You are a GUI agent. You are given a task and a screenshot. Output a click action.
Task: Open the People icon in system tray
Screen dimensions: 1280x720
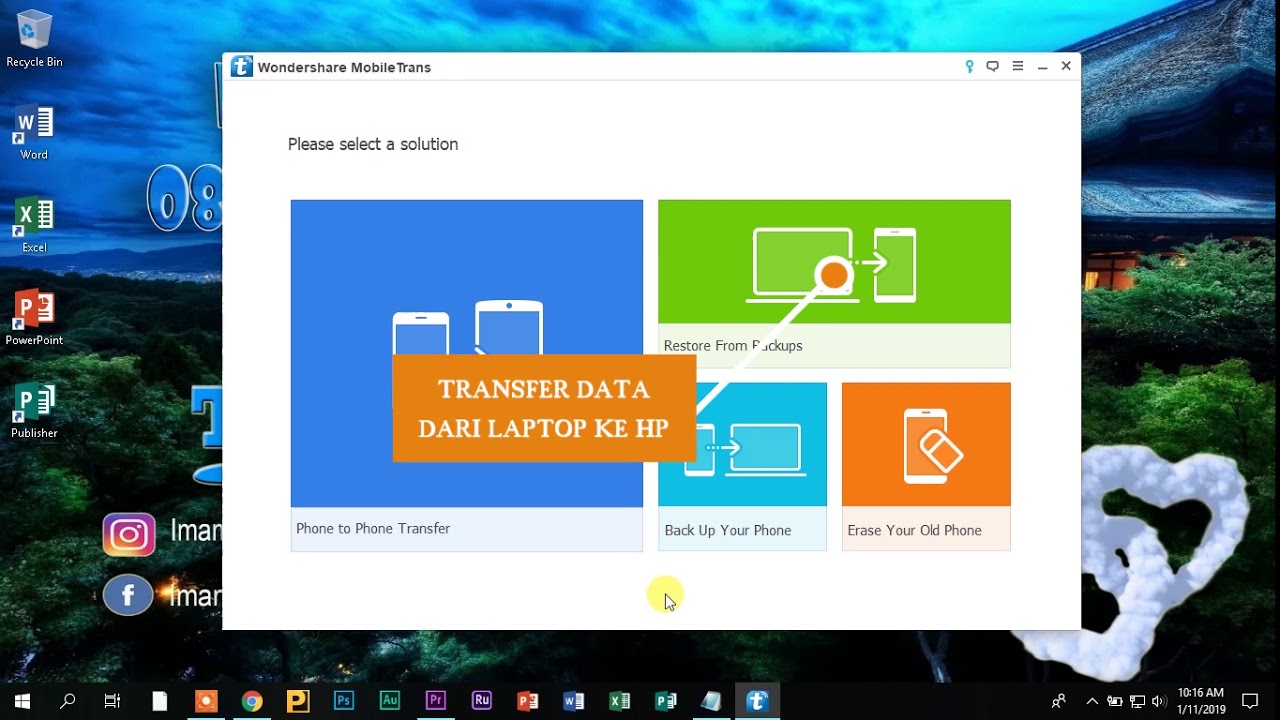1059,701
